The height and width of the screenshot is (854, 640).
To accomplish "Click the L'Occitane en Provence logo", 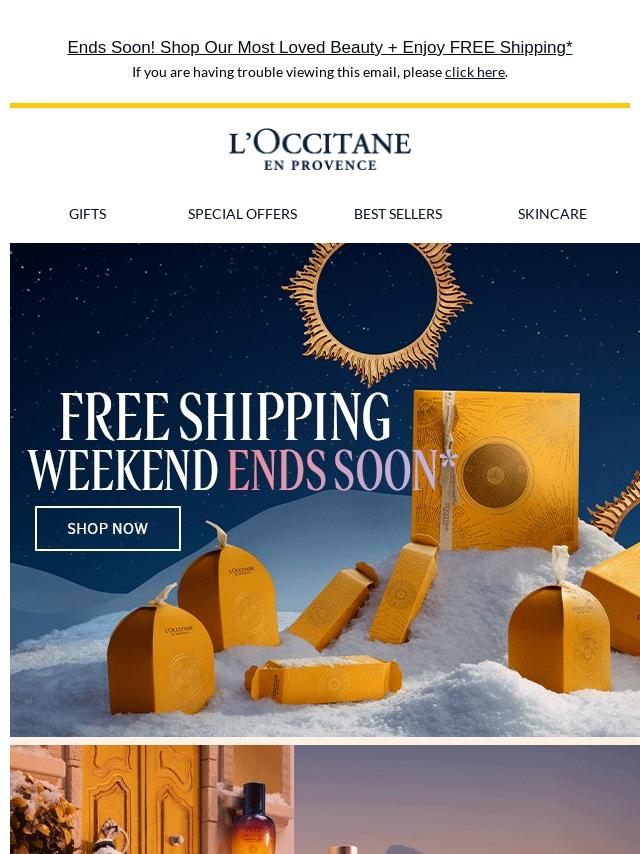I will tap(320, 150).
